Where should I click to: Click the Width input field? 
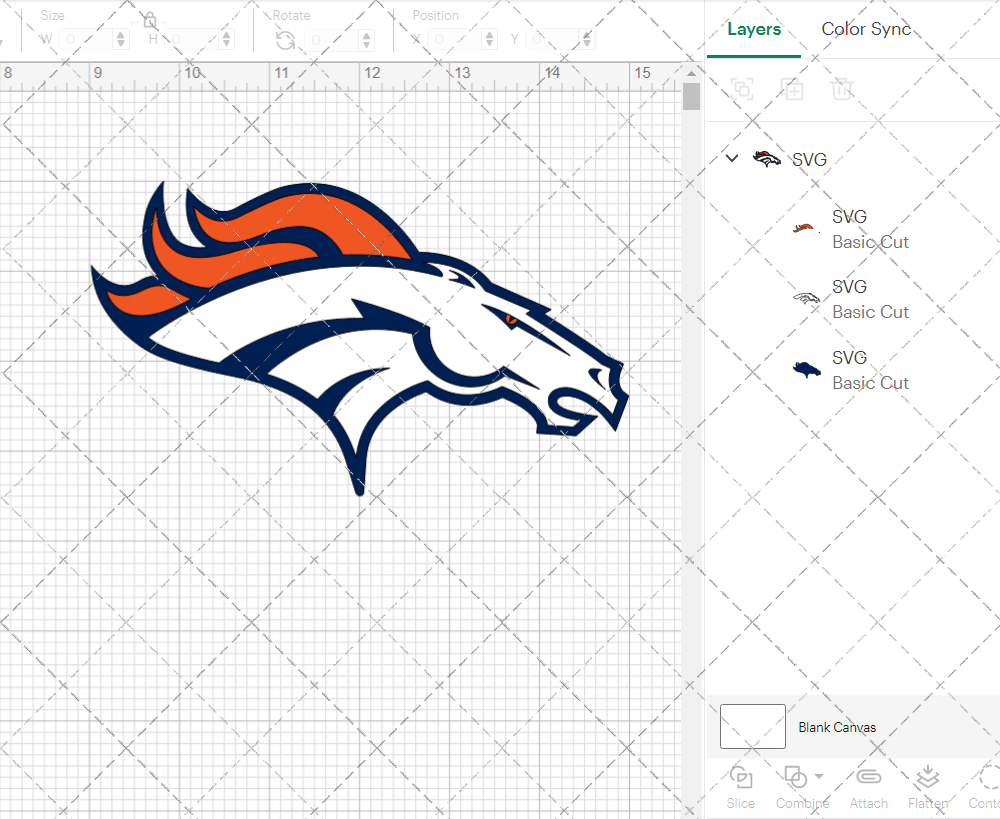(86, 40)
